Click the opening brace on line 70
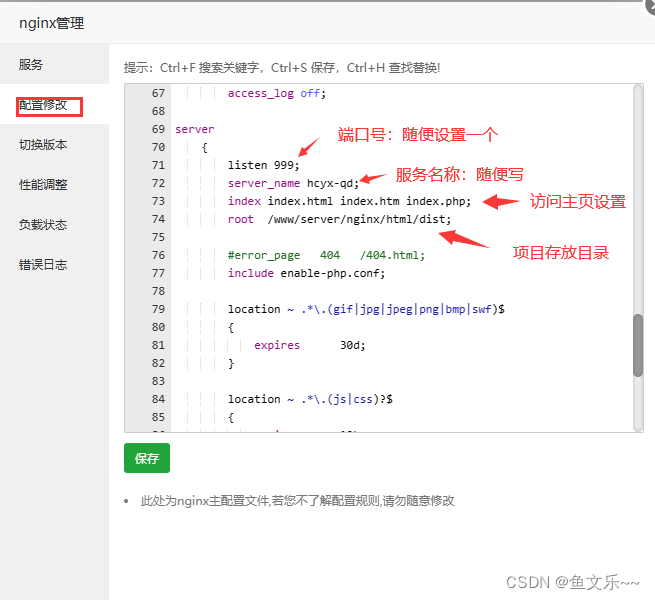Image resolution: width=655 pixels, height=600 pixels. point(205,147)
